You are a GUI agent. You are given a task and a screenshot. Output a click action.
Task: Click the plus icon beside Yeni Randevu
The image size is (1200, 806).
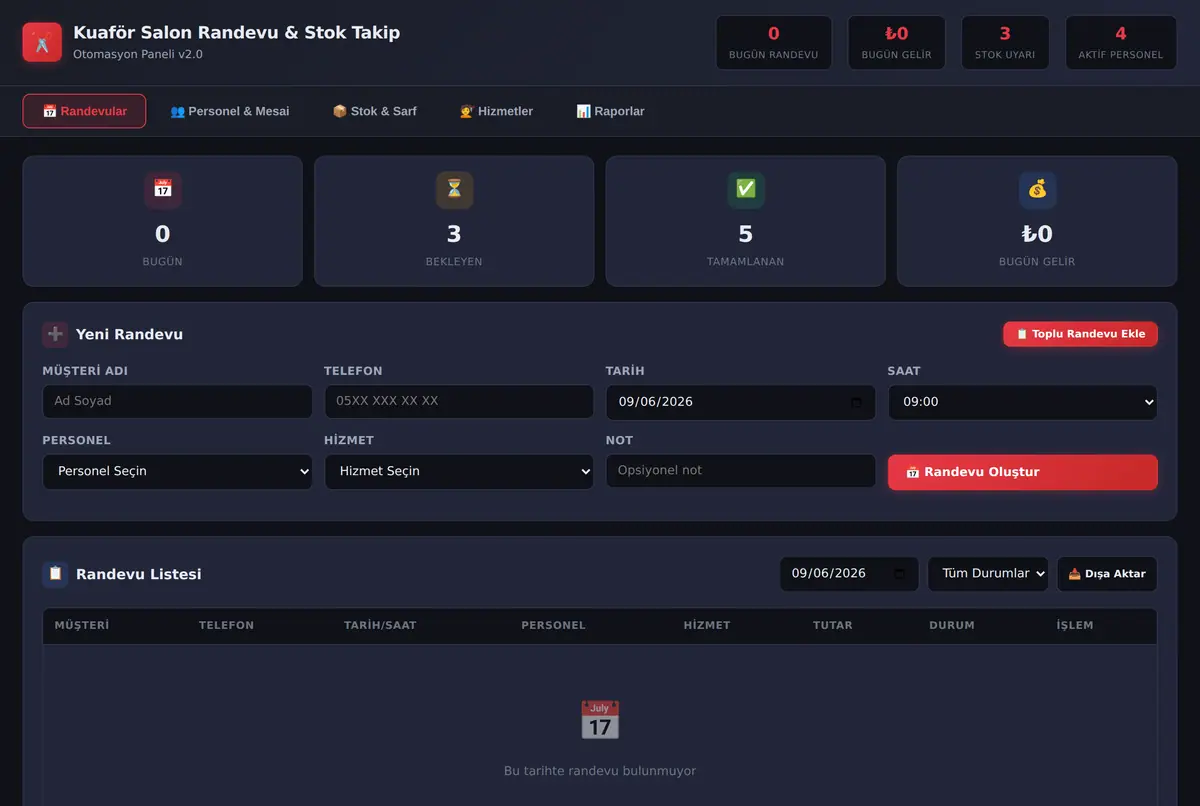[x=55, y=334]
